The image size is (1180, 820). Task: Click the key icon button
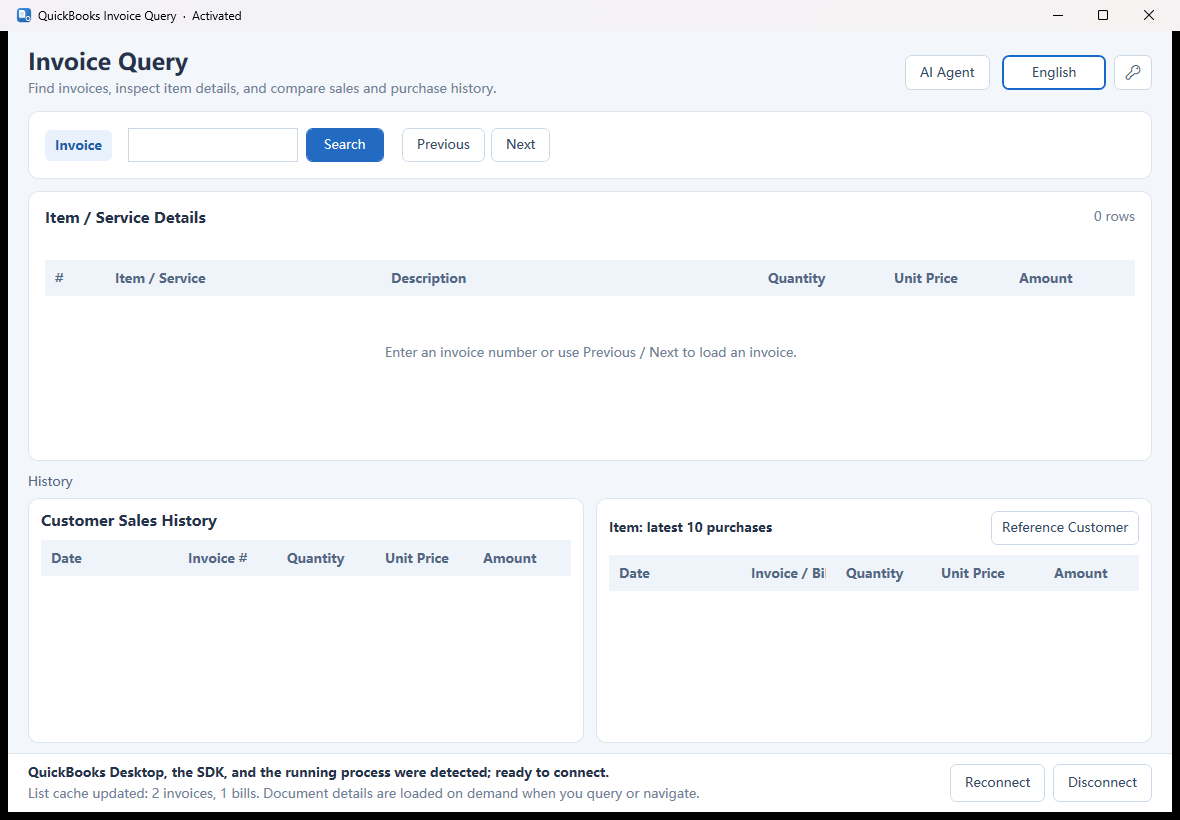click(x=1133, y=72)
